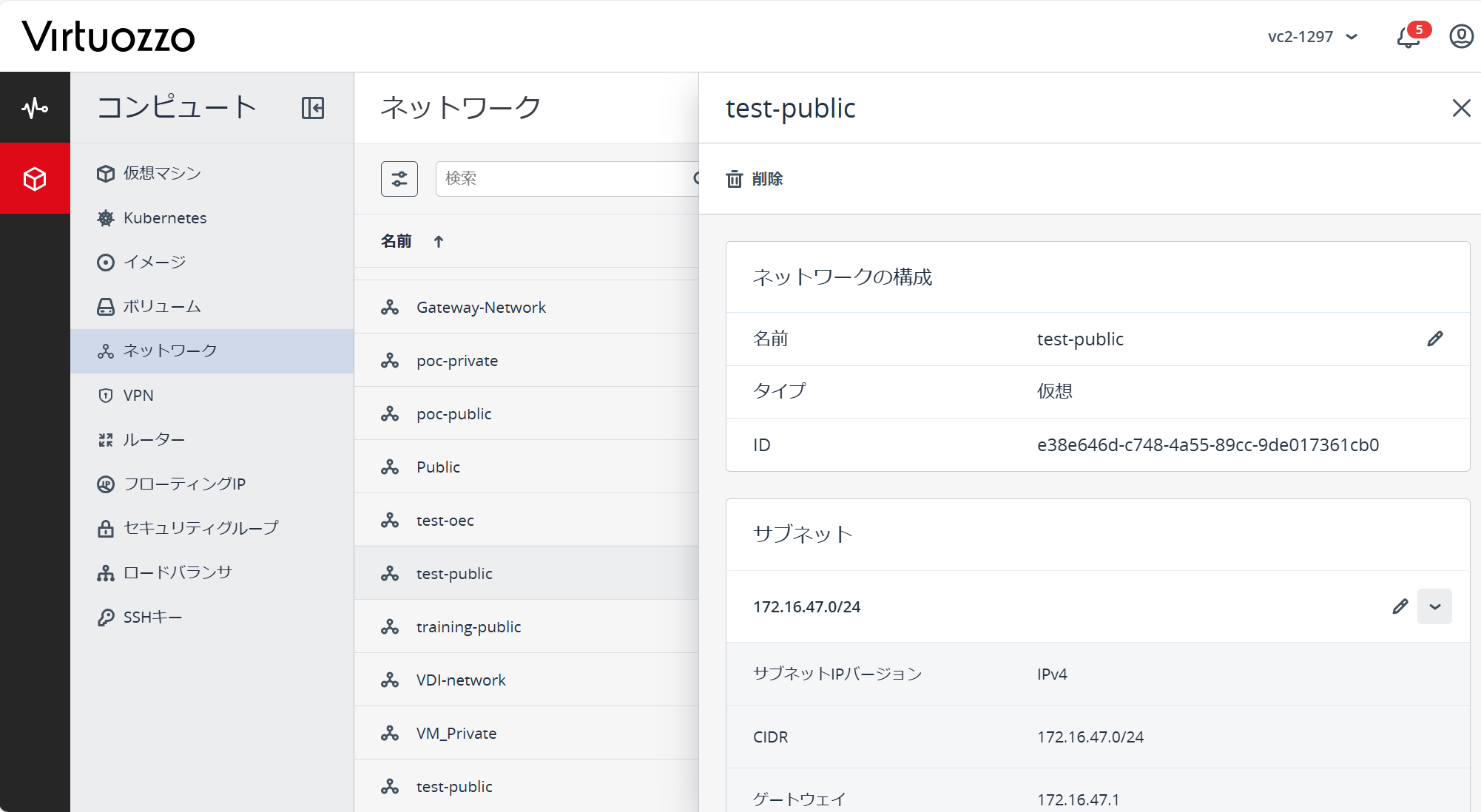Viewport: 1481px width, 812px height.
Task: Edit the 172.16.47.0/24 subnet pencil icon
Action: pos(1400,606)
